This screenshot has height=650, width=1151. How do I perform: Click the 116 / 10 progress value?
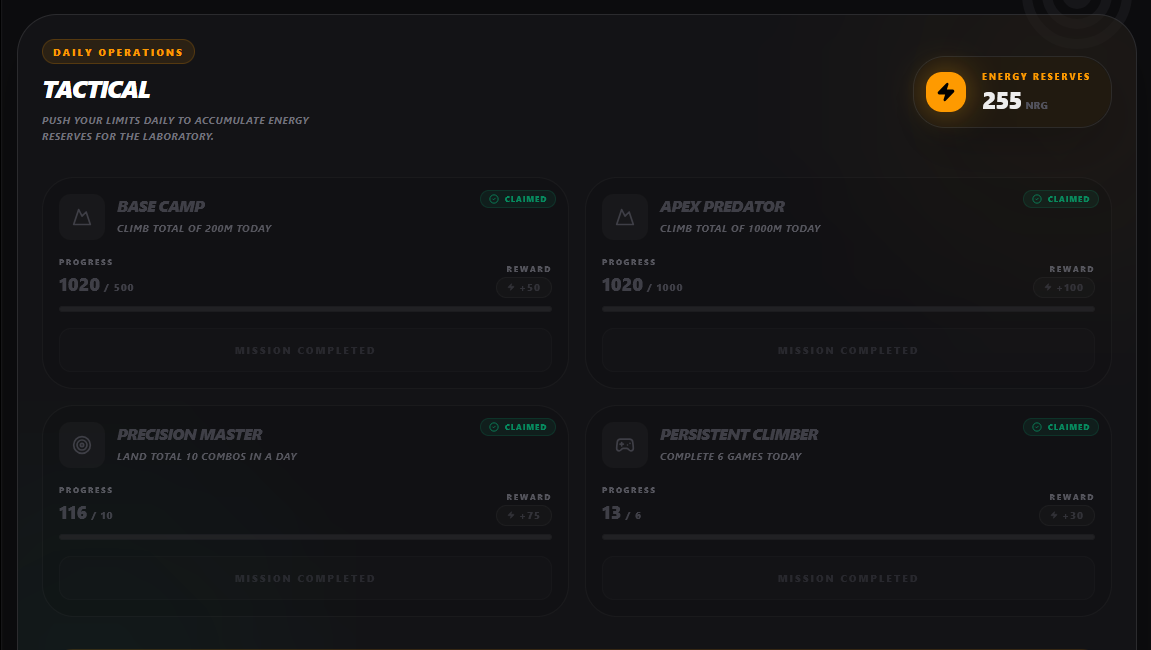click(86, 513)
